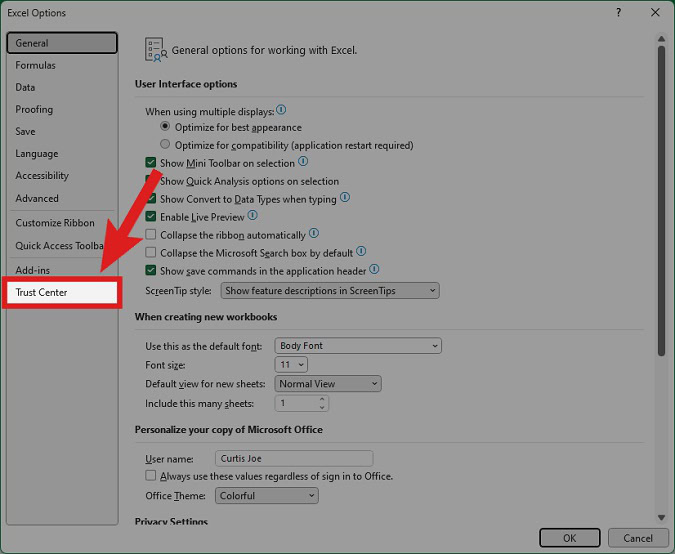Select Optimize for compatibility option
Image resolution: width=675 pixels, height=554 pixels.
[165, 144]
